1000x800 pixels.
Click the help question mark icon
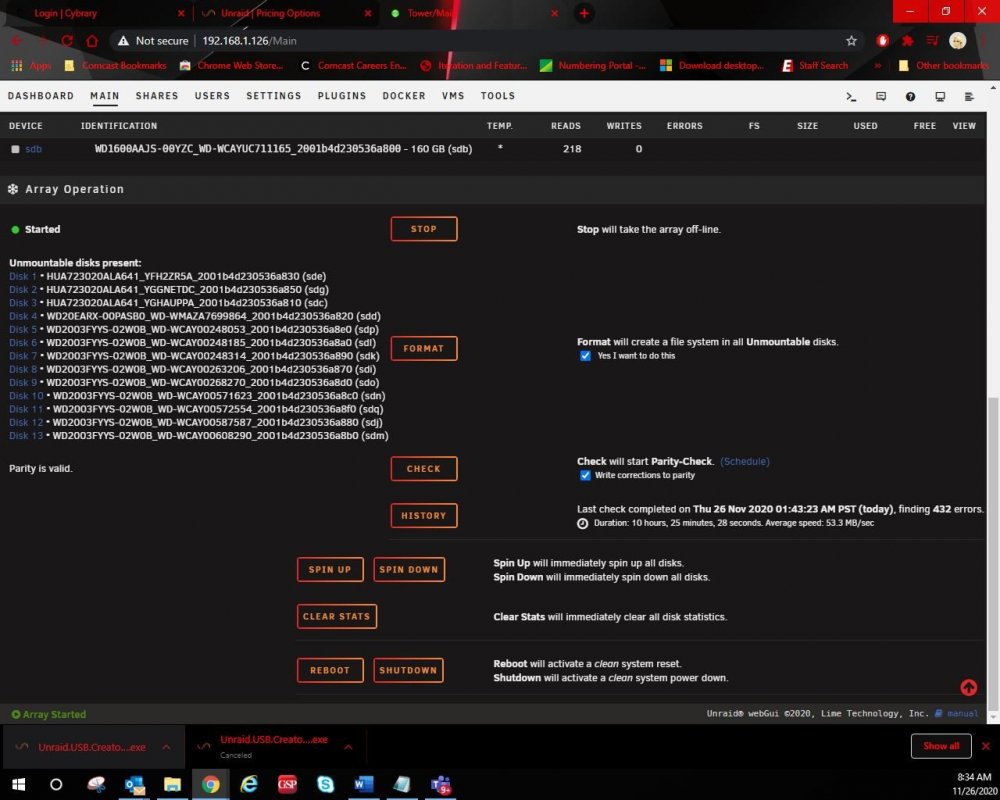[910, 96]
